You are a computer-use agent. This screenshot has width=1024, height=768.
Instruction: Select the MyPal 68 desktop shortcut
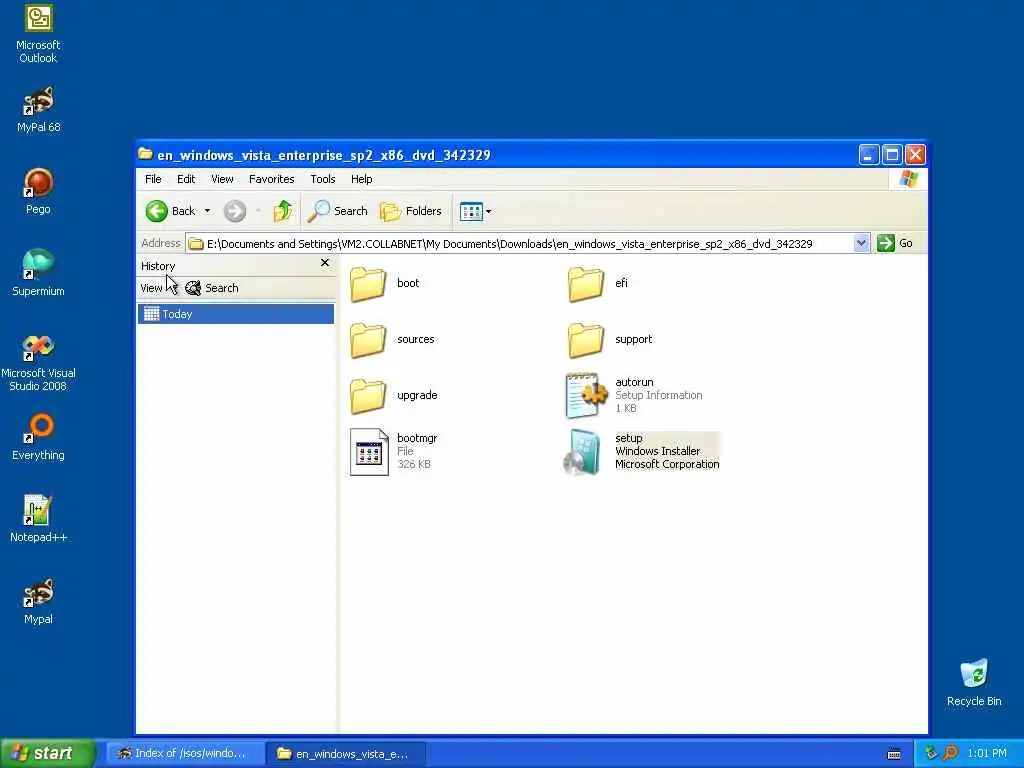[x=39, y=109]
